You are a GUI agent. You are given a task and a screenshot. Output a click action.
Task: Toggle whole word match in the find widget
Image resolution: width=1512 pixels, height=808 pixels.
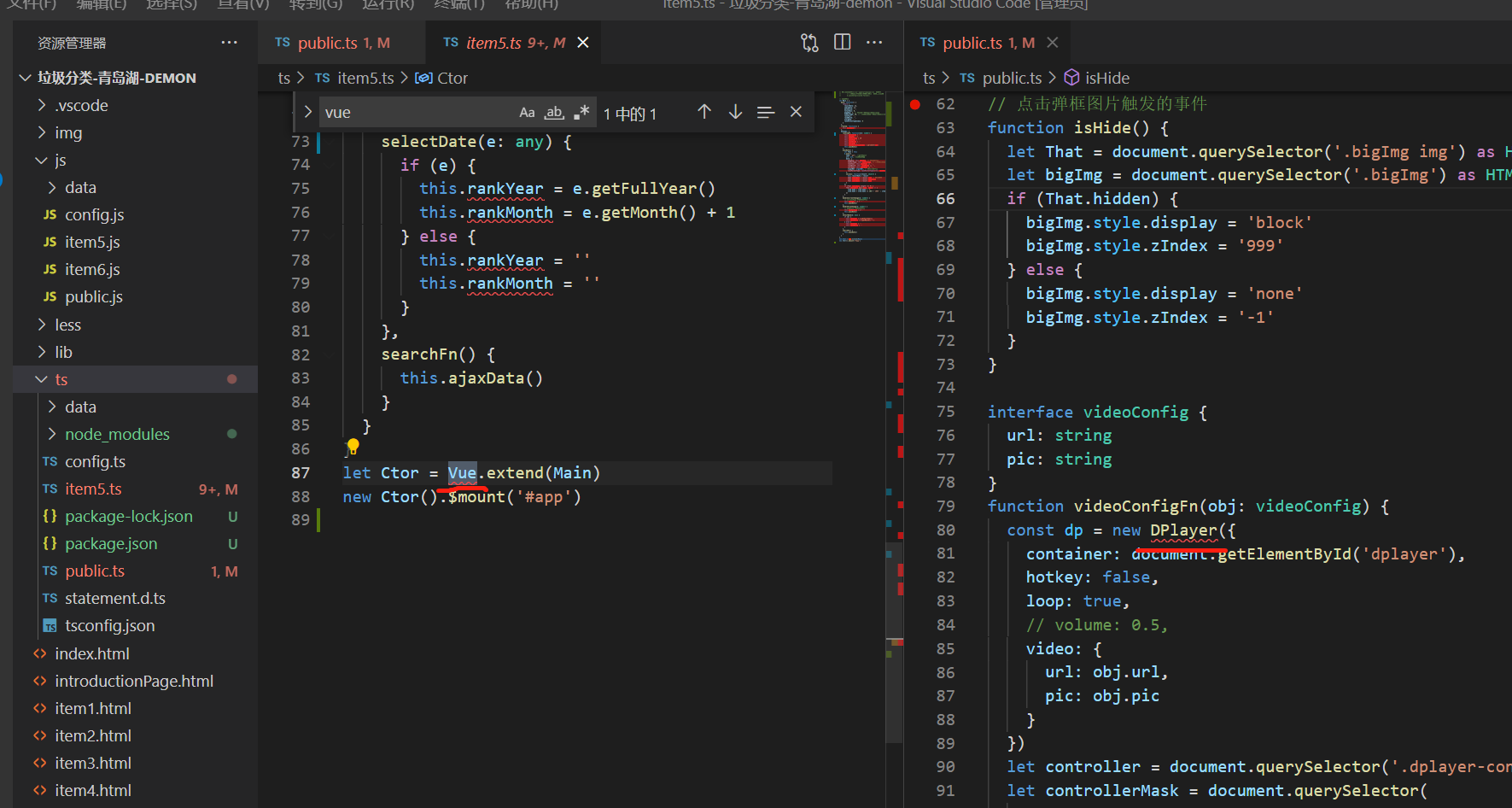pyautogui.click(x=553, y=111)
